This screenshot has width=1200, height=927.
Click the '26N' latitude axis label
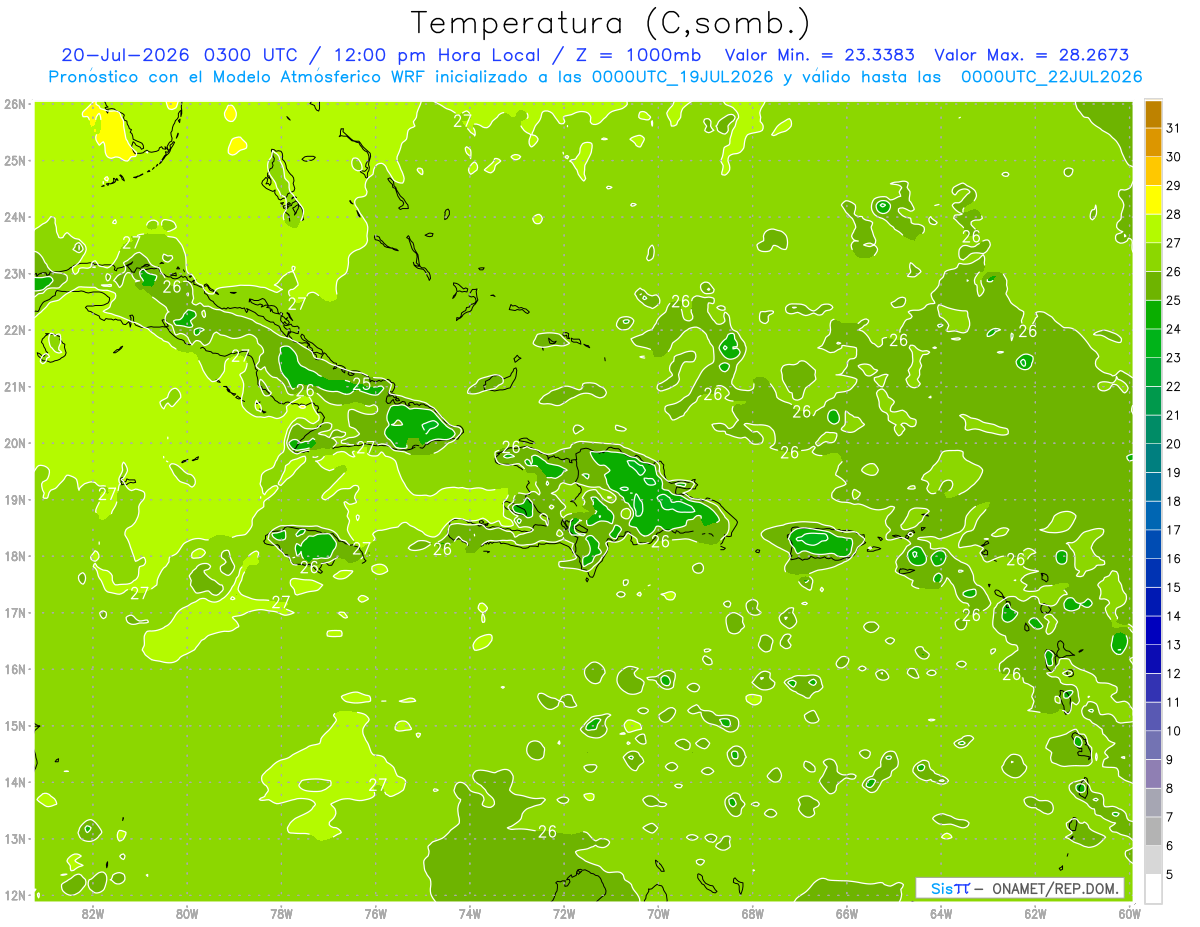[15, 104]
